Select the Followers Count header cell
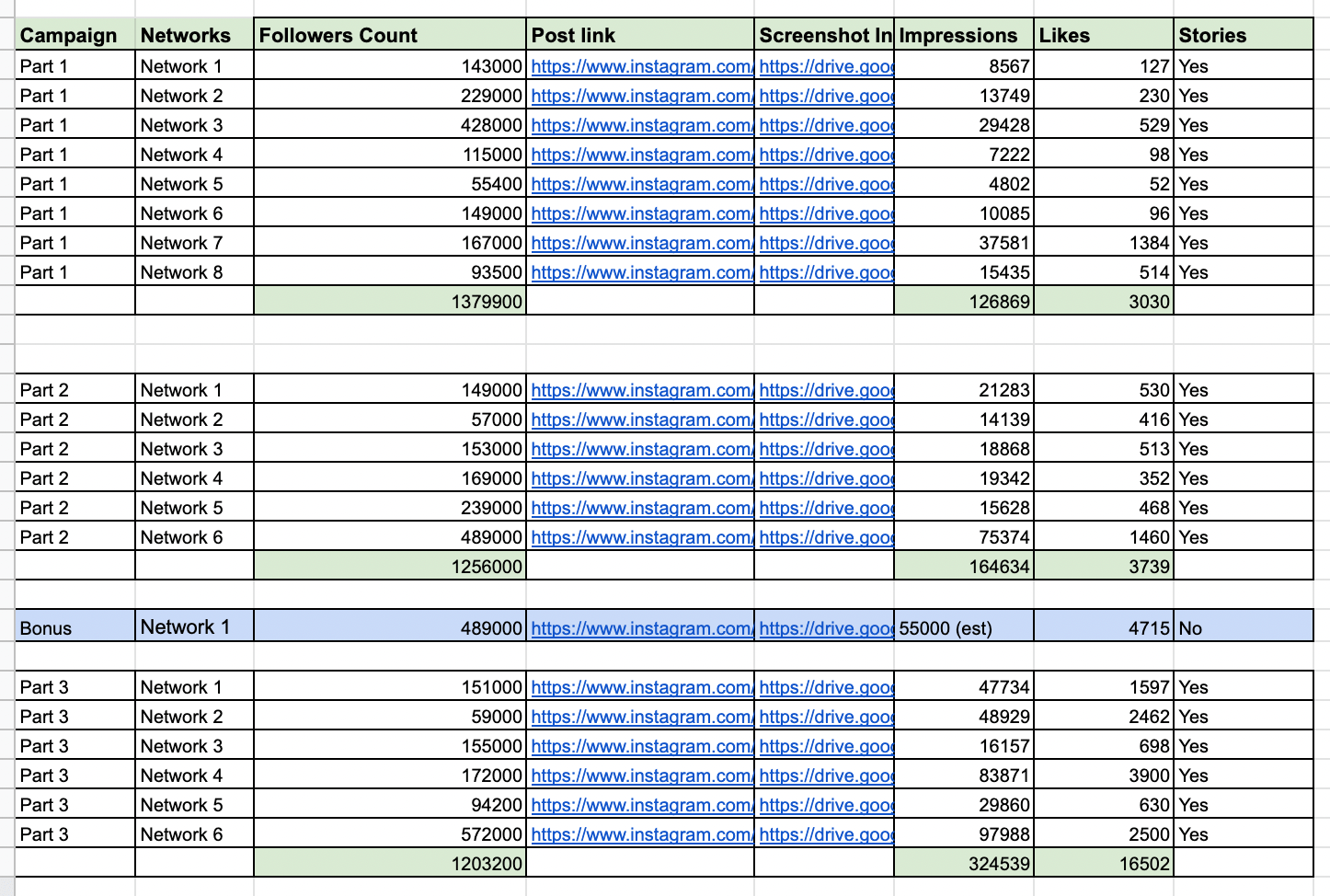The image size is (1330, 896). [x=389, y=36]
